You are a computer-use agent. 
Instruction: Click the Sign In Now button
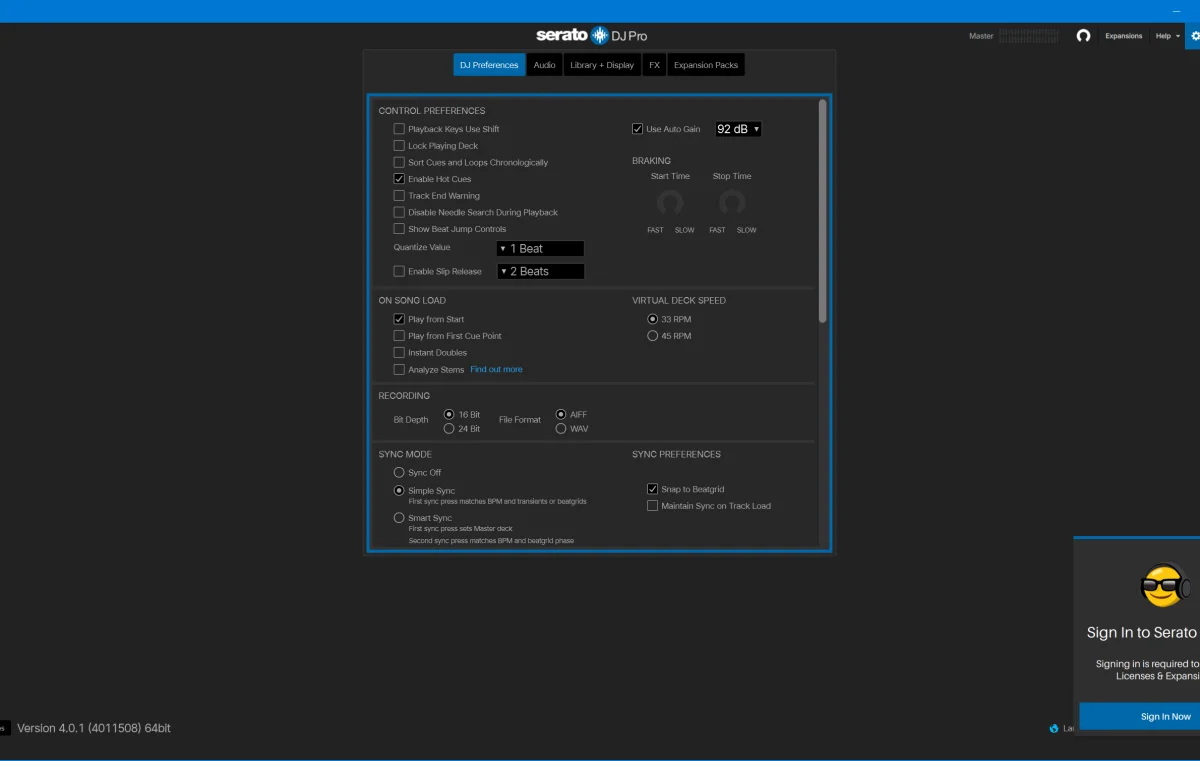click(x=1165, y=716)
